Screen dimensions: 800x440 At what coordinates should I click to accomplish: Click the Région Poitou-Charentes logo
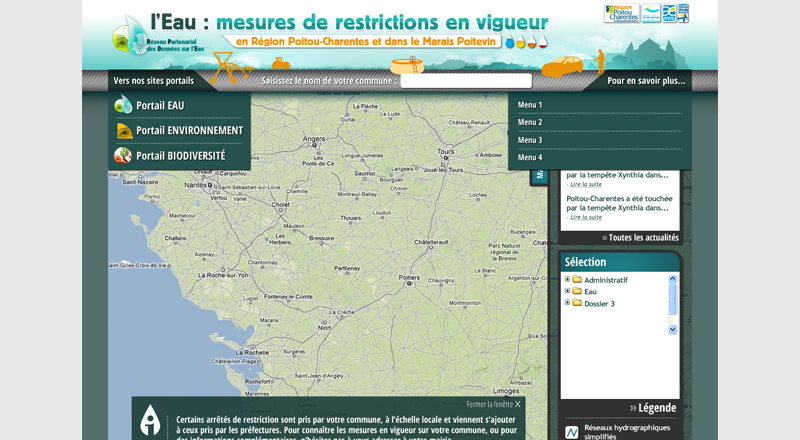(621, 13)
